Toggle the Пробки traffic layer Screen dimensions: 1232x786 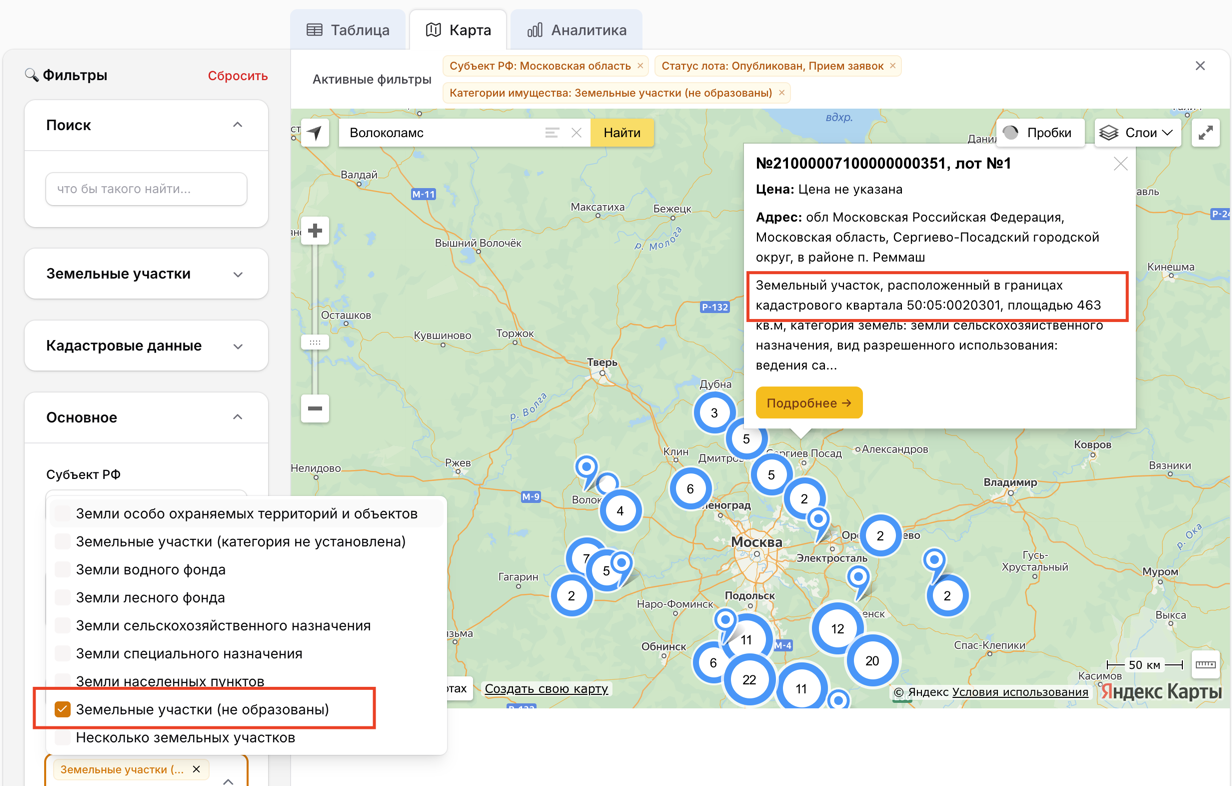coord(1040,133)
